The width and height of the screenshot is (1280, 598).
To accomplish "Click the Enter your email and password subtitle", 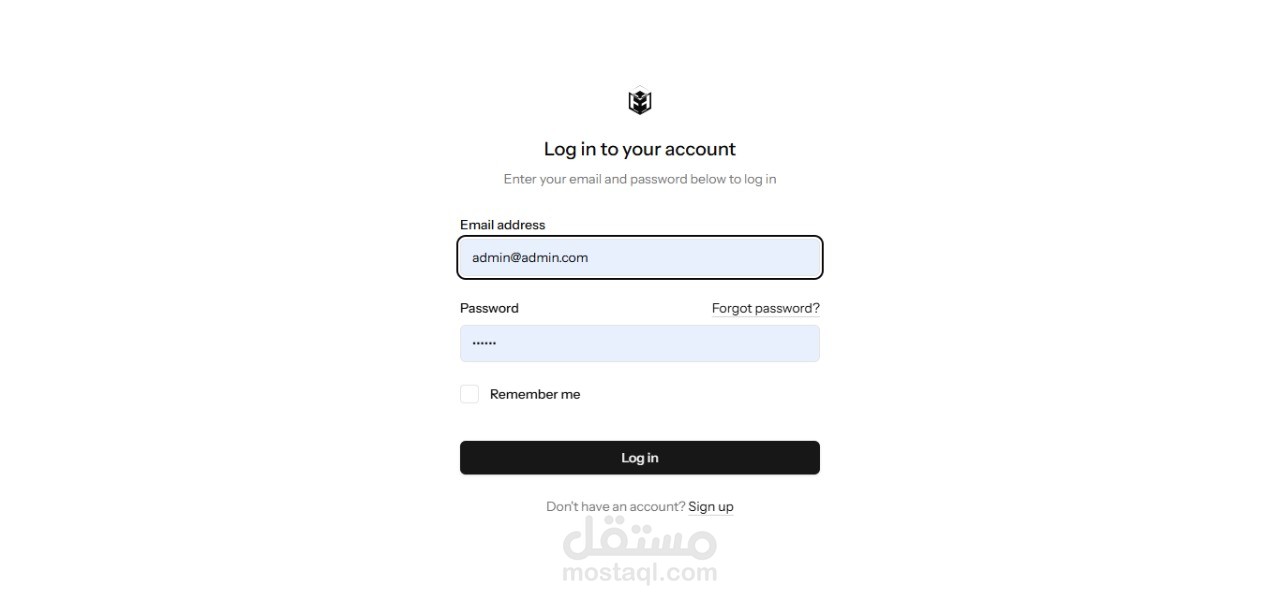I will [640, 179].
